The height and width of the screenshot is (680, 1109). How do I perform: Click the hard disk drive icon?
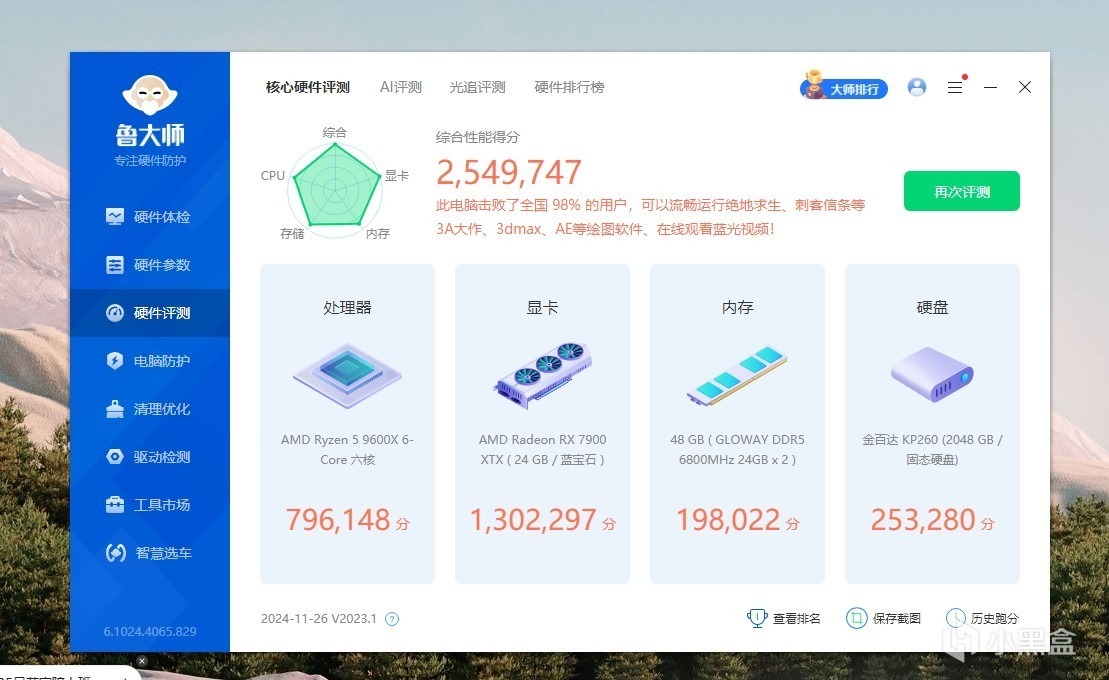click(932, 374)
